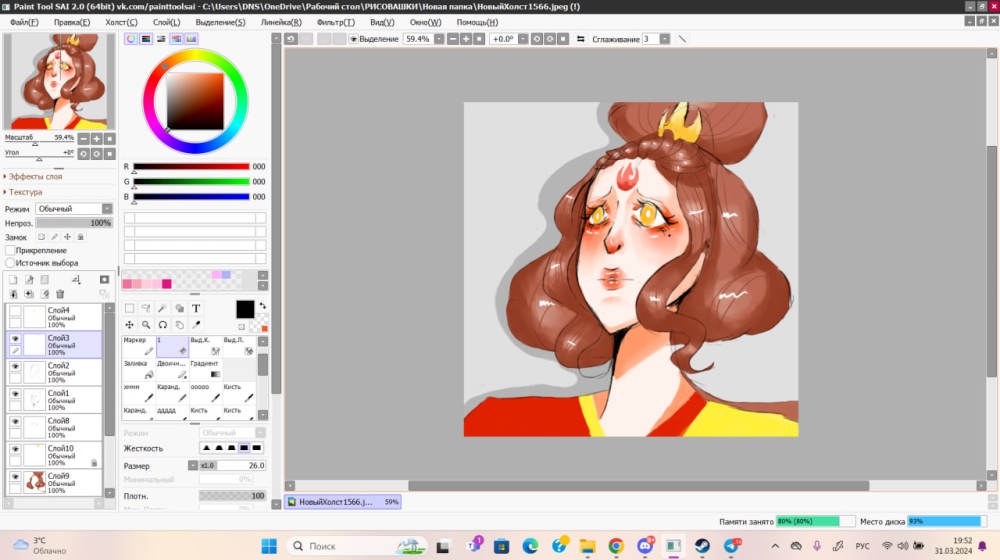Viewport: 1000px width, 560px height.
Task: Swap foreground and background colors
Action: coord(262,306)
